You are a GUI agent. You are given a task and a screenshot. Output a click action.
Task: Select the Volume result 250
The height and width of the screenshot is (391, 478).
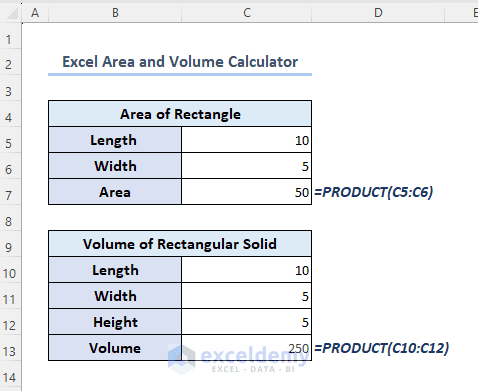247,348
